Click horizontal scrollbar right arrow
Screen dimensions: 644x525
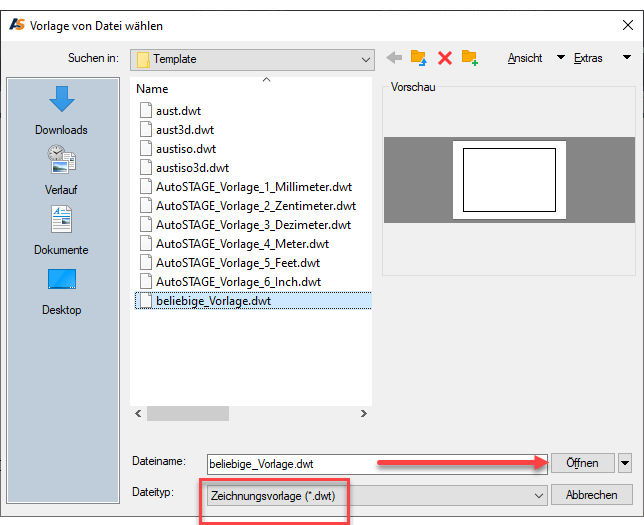(363, 413)
